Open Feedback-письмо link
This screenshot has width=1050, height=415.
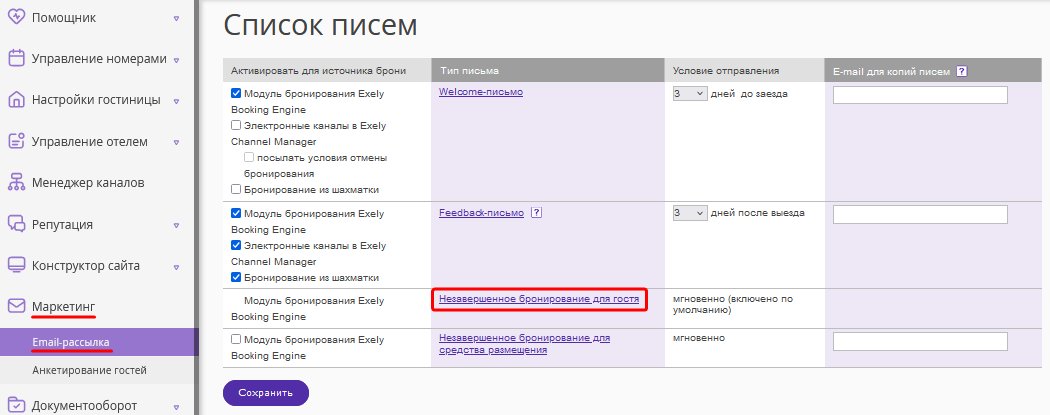[x=481, y=213]
